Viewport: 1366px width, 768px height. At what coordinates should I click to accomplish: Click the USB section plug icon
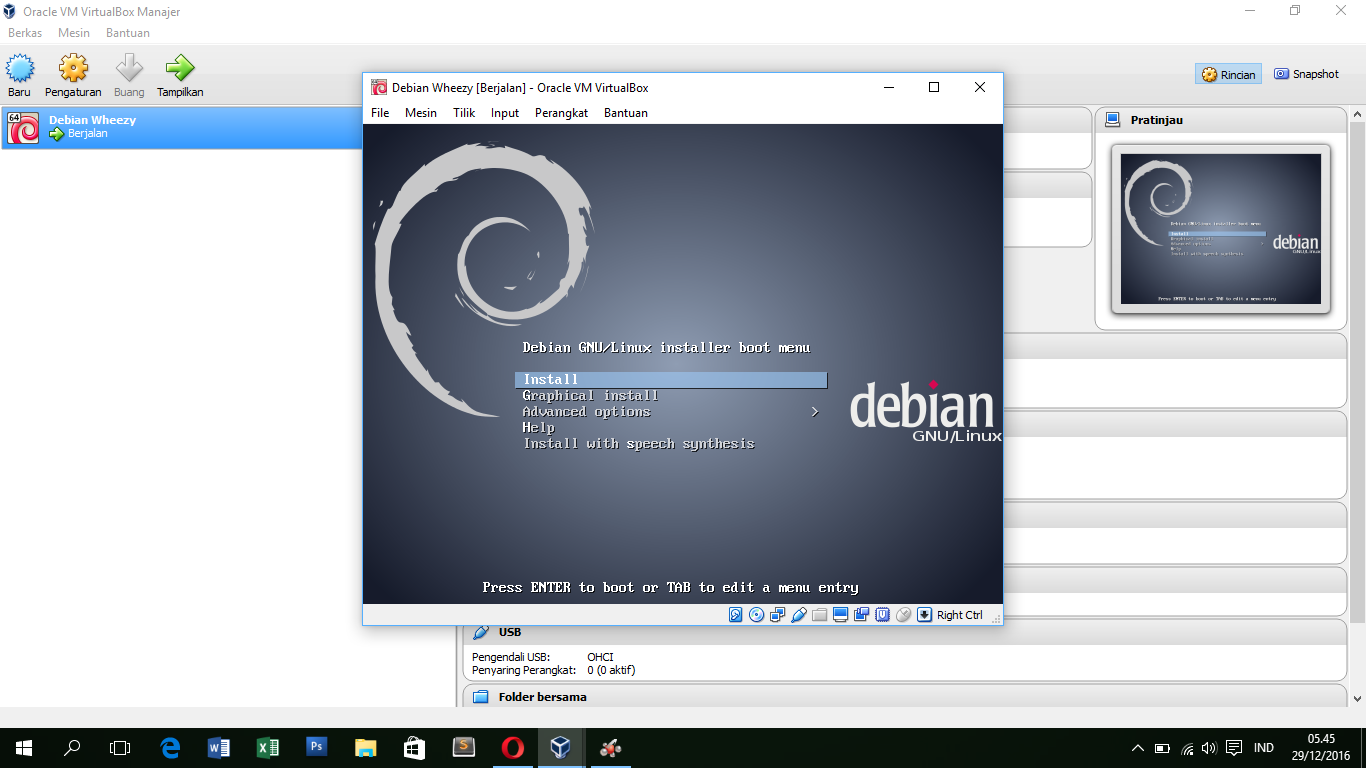coord(481,632)
